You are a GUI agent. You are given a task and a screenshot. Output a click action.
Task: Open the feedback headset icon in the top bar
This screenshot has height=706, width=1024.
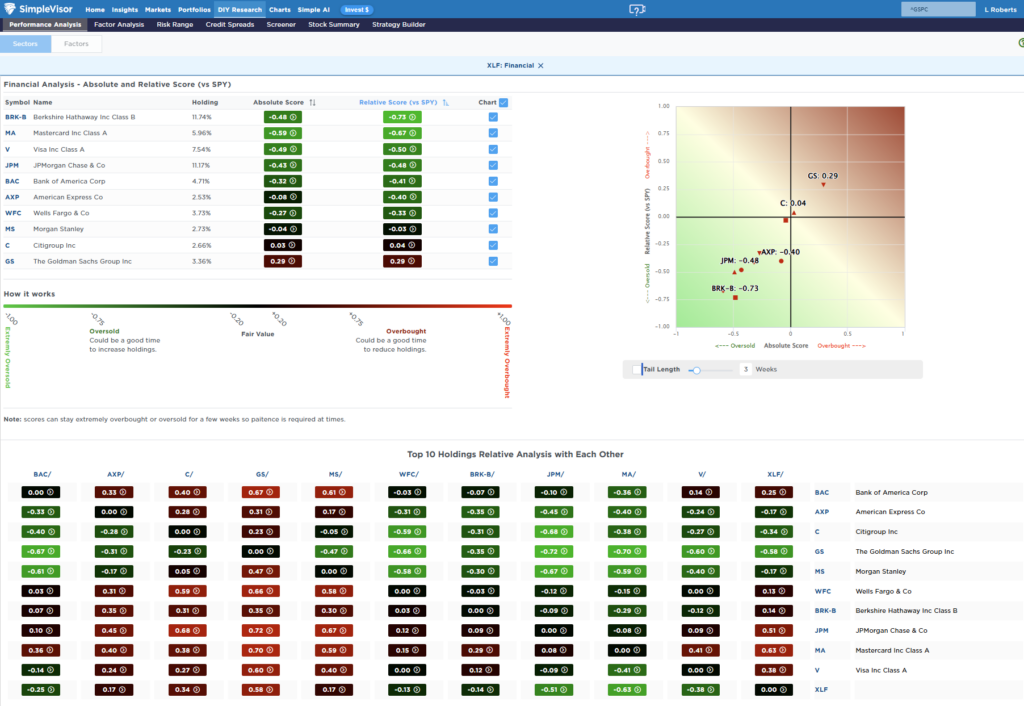[x=637, y=8]
